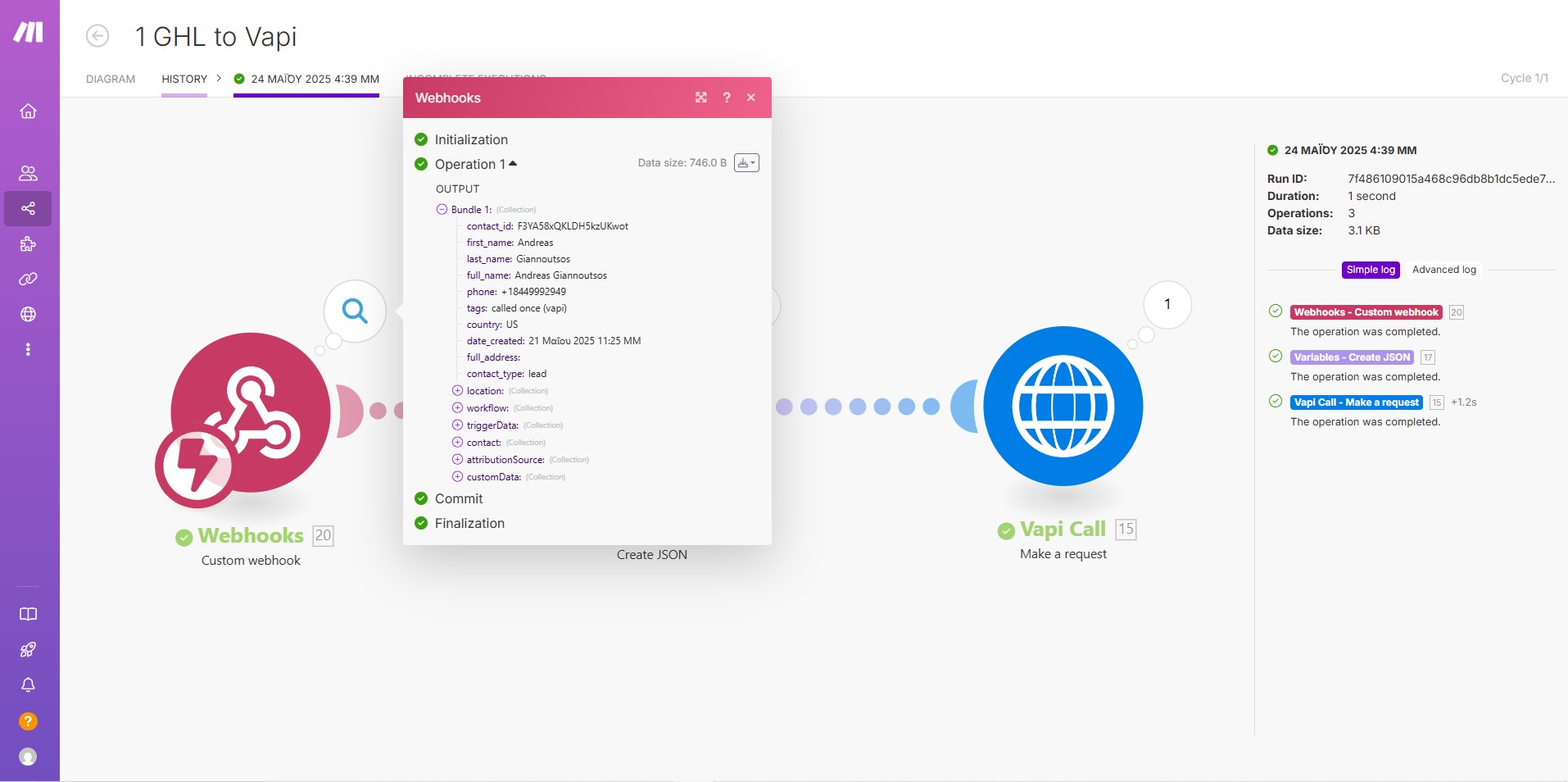Open Webhooks - Custom webhook log entry
The width and height of the screenshot is (1568, 782).
1366,312
